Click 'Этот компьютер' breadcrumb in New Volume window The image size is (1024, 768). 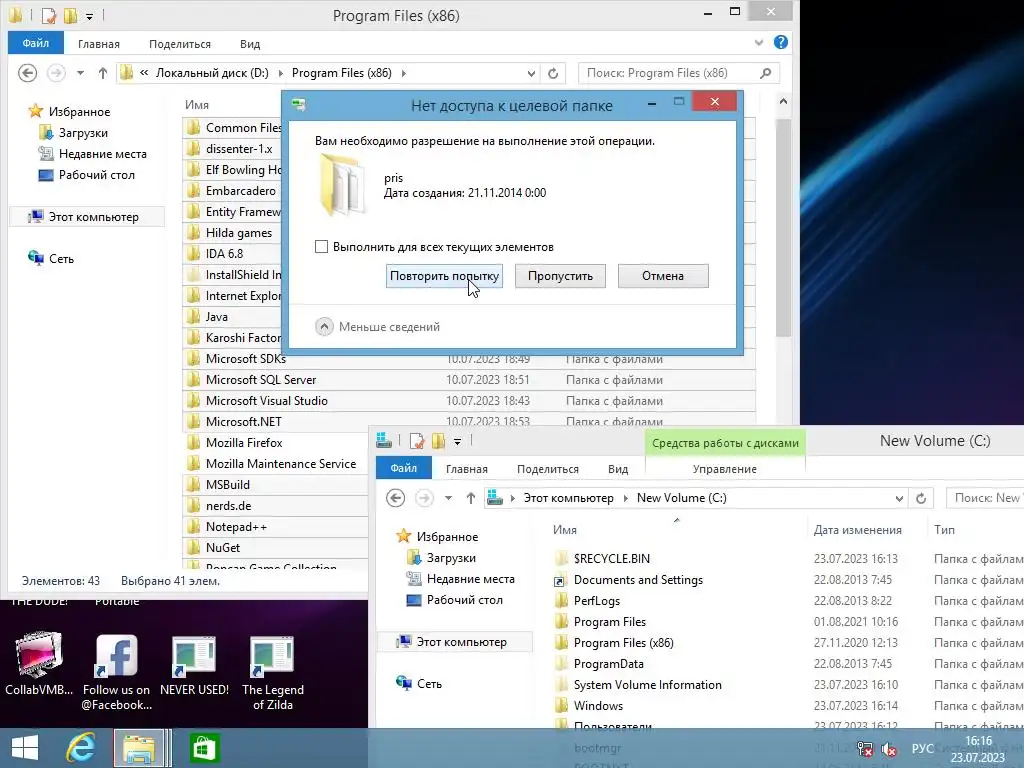[568, 498]
